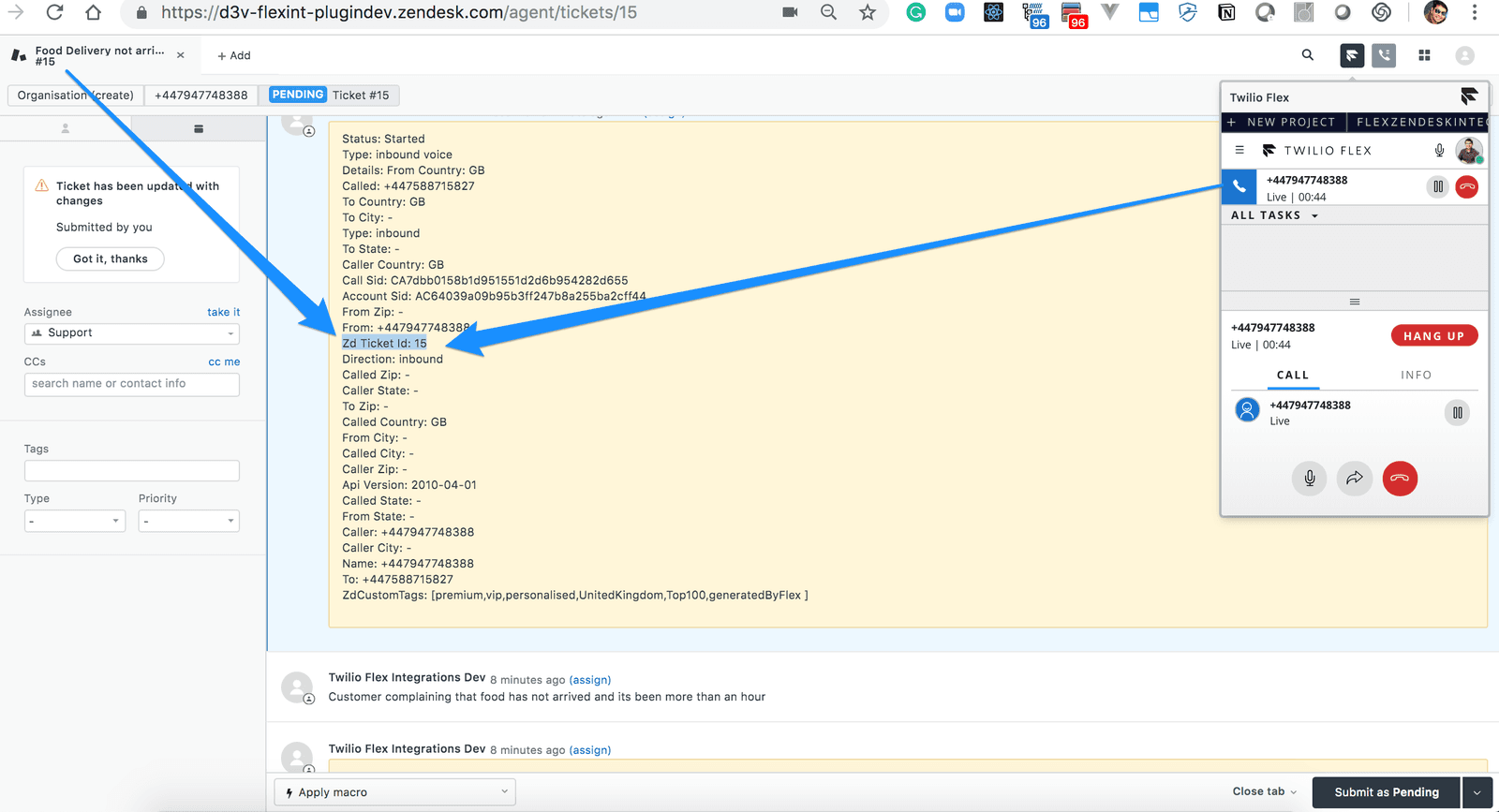
Task: Click the browser address bar URL
Action: (399, 12)
